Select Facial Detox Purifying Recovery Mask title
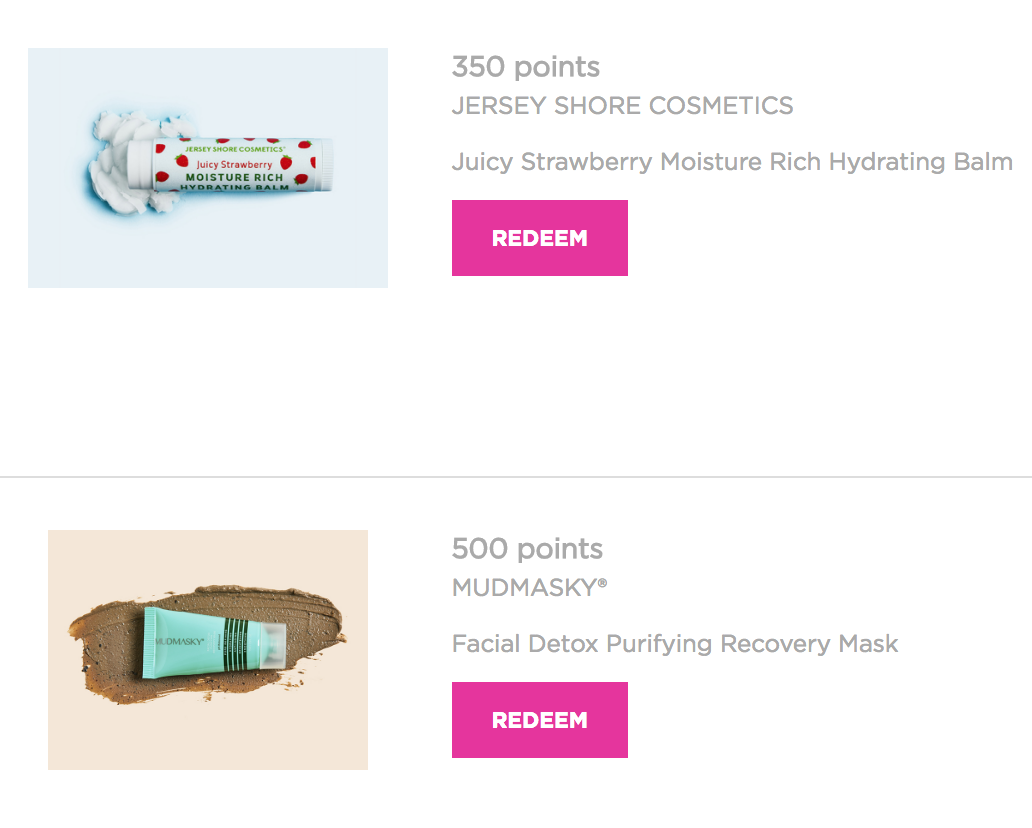The width and height of the screenshot is (1032, 828). [x=675, y=644]
